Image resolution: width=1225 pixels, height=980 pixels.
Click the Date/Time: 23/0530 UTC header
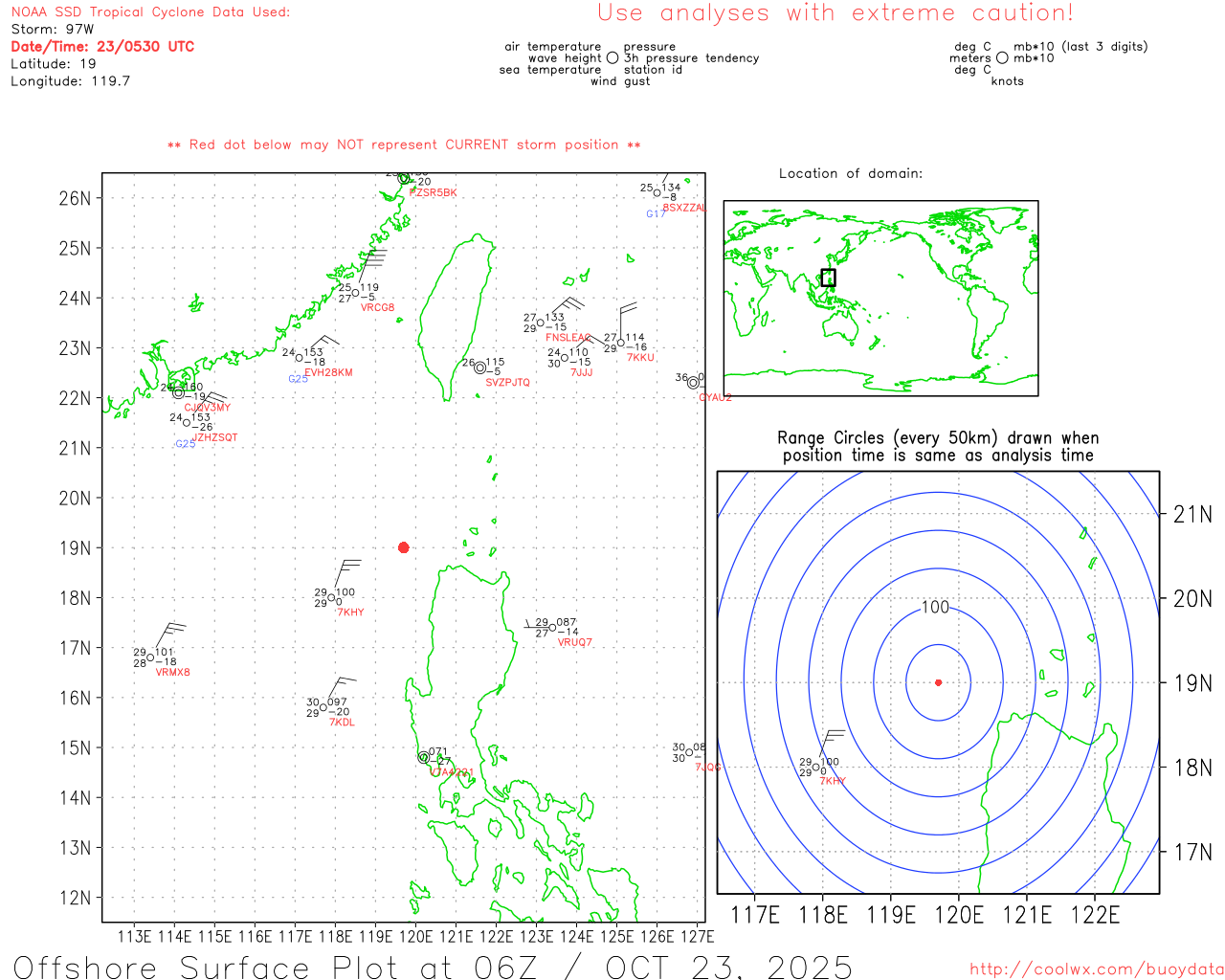pyautogui.click(x=102, y=47)
